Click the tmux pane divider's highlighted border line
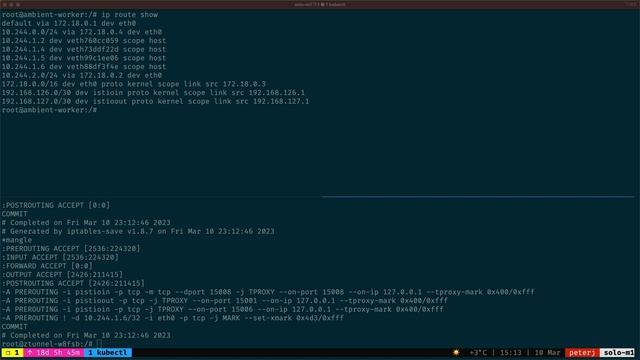Viewport: 640px width, 360px height. (x=478, y=197)
